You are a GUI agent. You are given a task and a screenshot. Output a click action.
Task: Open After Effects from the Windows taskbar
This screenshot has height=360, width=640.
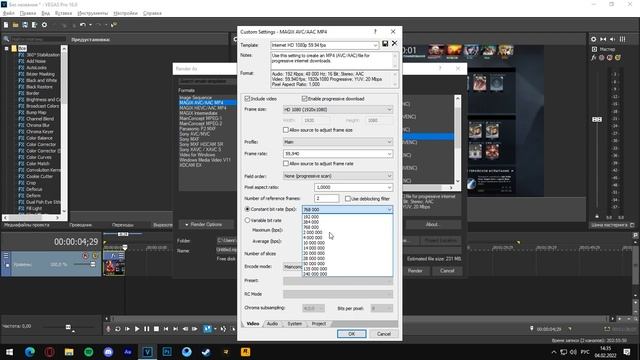point(128,352)
